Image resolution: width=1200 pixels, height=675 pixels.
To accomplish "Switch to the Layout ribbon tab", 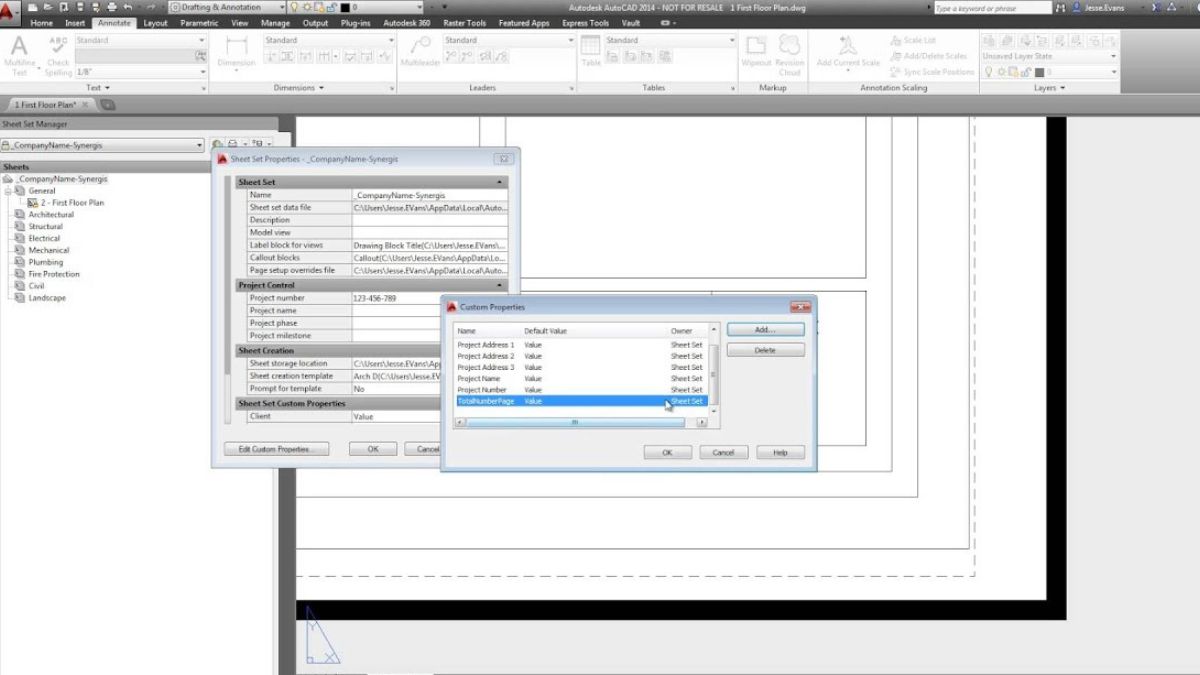I will (x=156, y=23).
